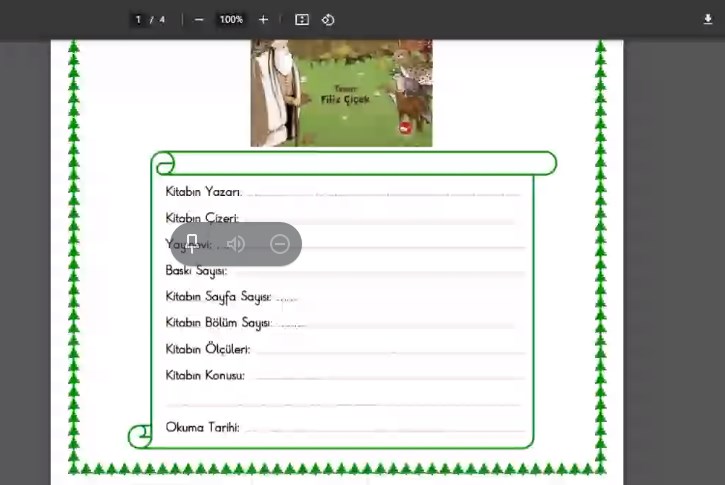The height and width of the screenshot is (485, 725).
Task: Click the Kitabın Sayfa Sayısı label
Action: (x=218, y=297)
